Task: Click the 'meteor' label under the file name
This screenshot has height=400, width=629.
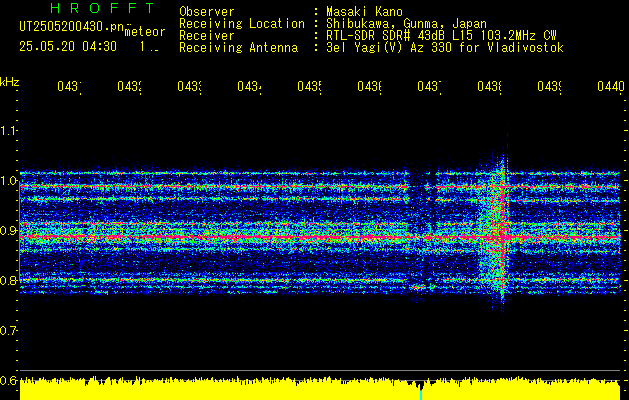Action: coord(145,32)
